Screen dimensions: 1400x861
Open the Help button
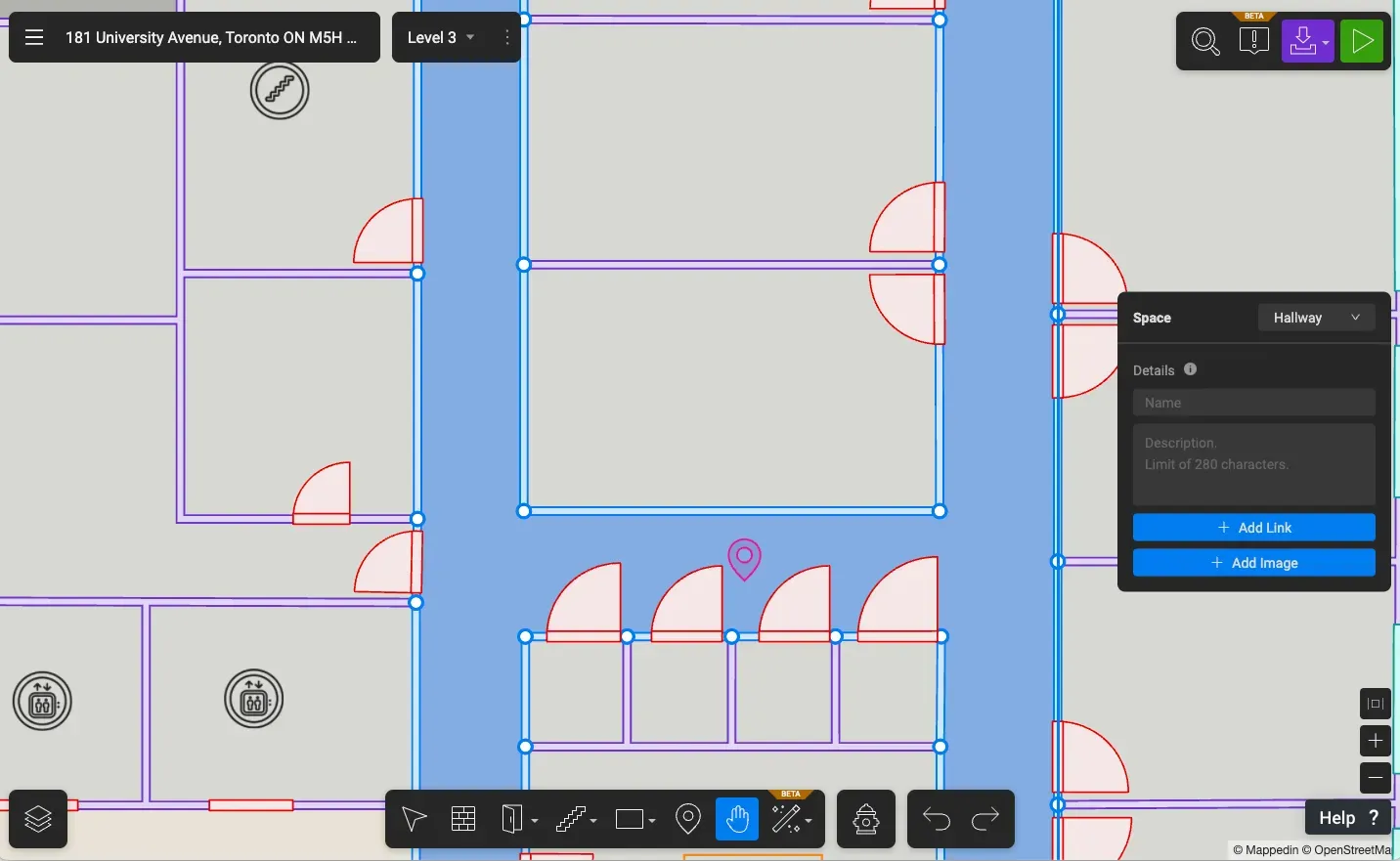pyautogui.click(x=1348, y=818)
